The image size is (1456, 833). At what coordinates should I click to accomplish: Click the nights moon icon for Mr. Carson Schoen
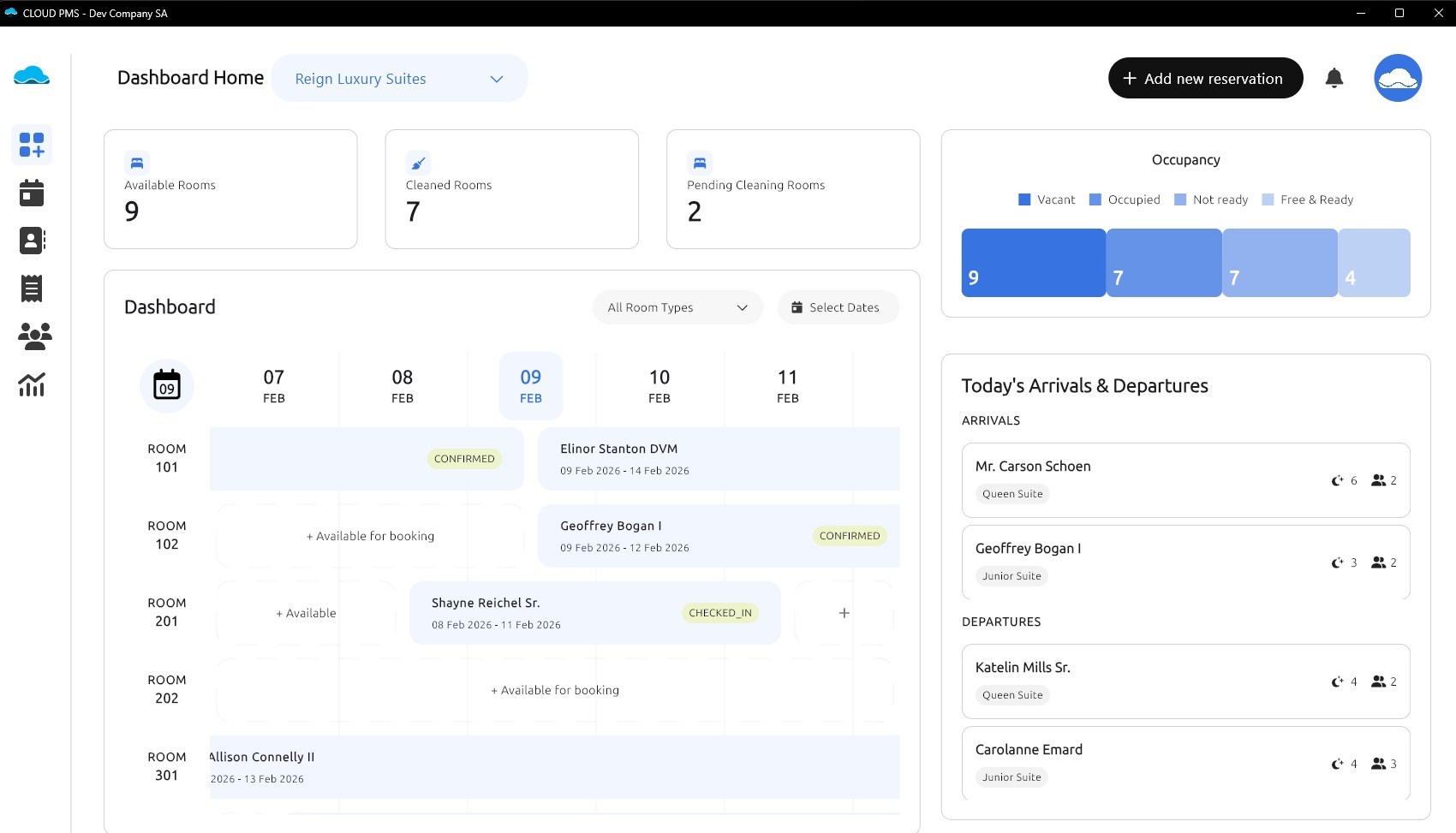tap(1337, 480)
